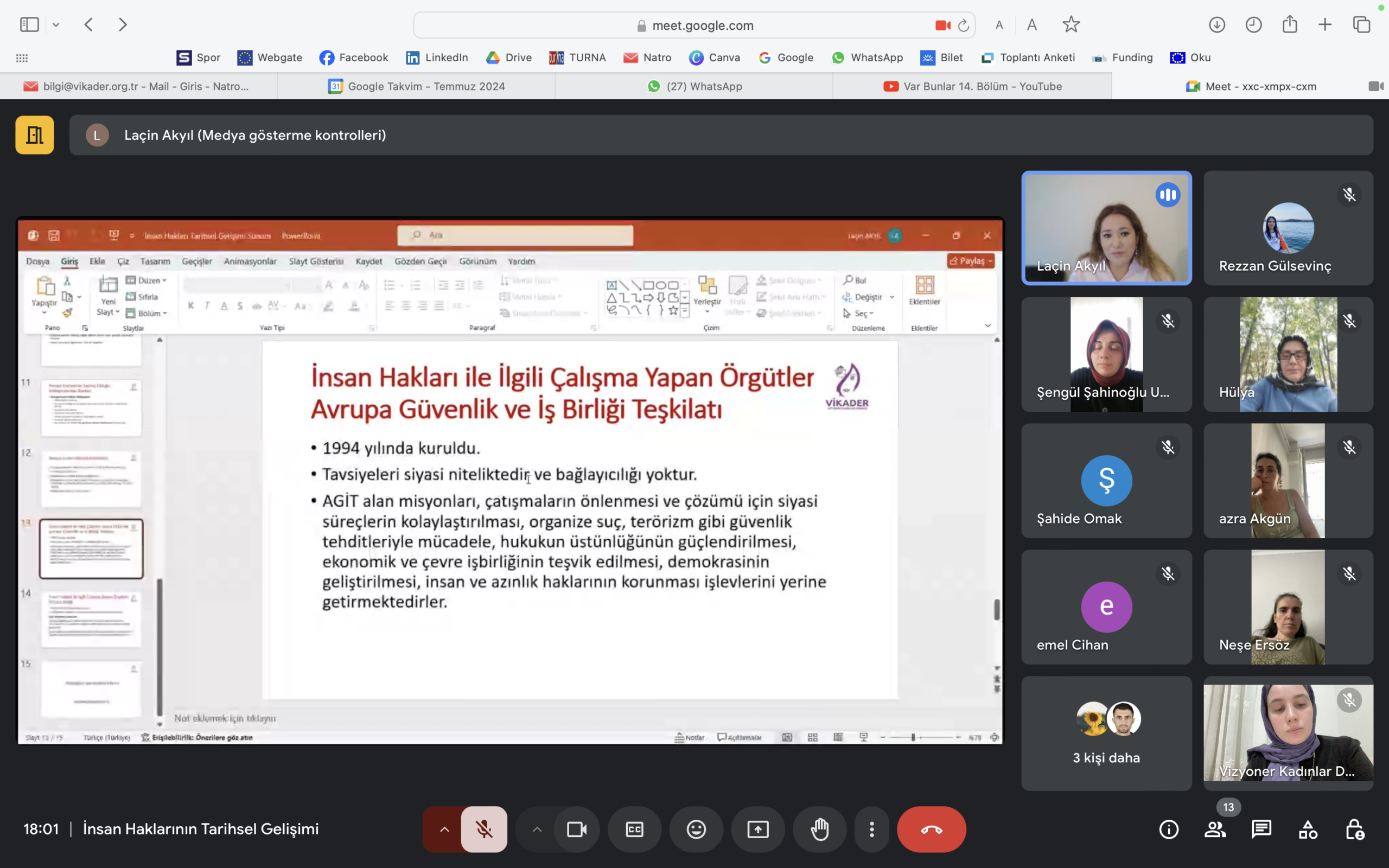Screen dimensions: 1389x868
Task: Leave the call with red button
Action: point(931,829)
